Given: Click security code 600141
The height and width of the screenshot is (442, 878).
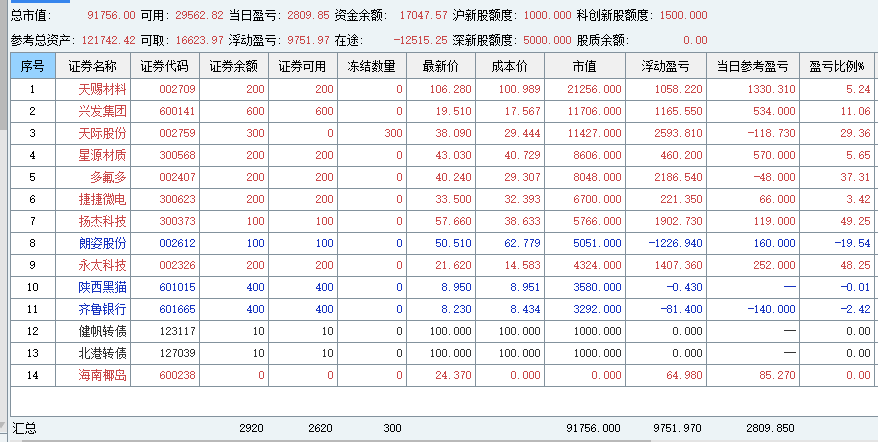Looking at the screenshot, I should (178, 111).
